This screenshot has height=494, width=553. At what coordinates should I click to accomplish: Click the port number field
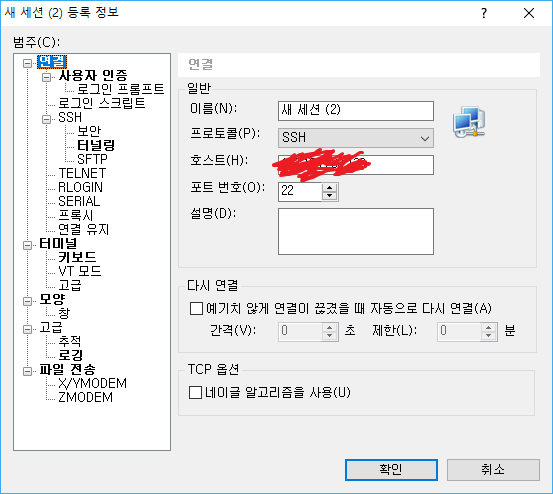point(300,192)
